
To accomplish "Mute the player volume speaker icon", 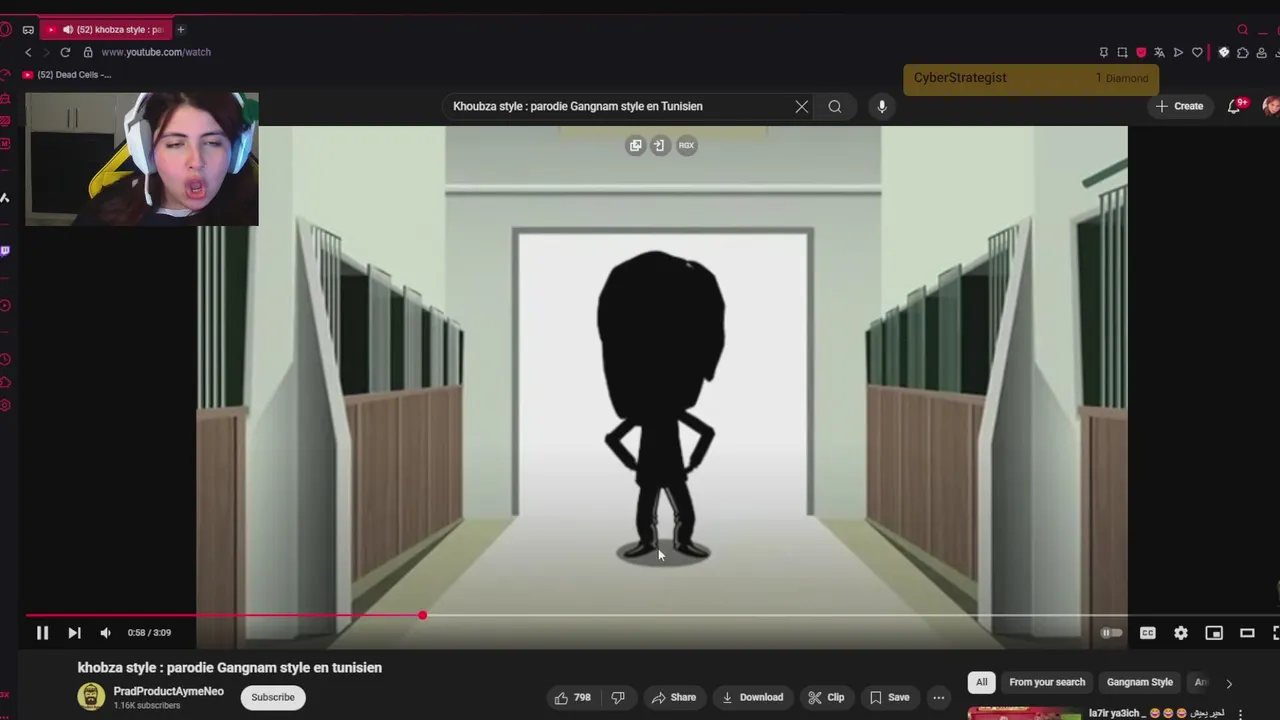I will pyautogui.click(x=105, y=632).
